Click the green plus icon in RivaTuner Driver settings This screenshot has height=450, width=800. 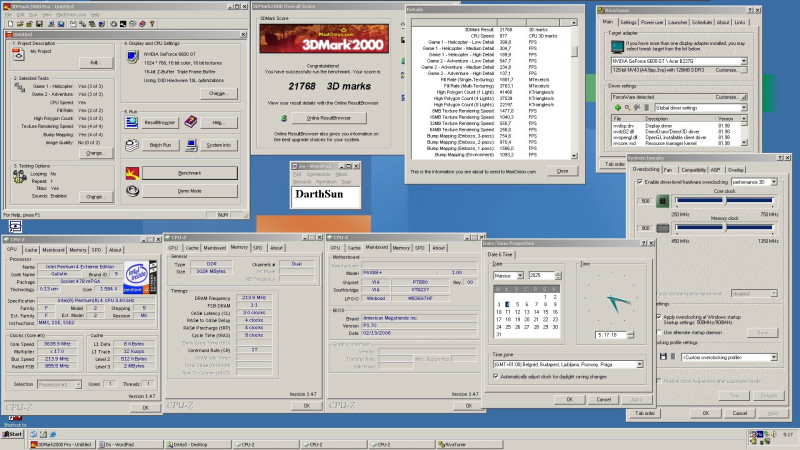(618, 108)
